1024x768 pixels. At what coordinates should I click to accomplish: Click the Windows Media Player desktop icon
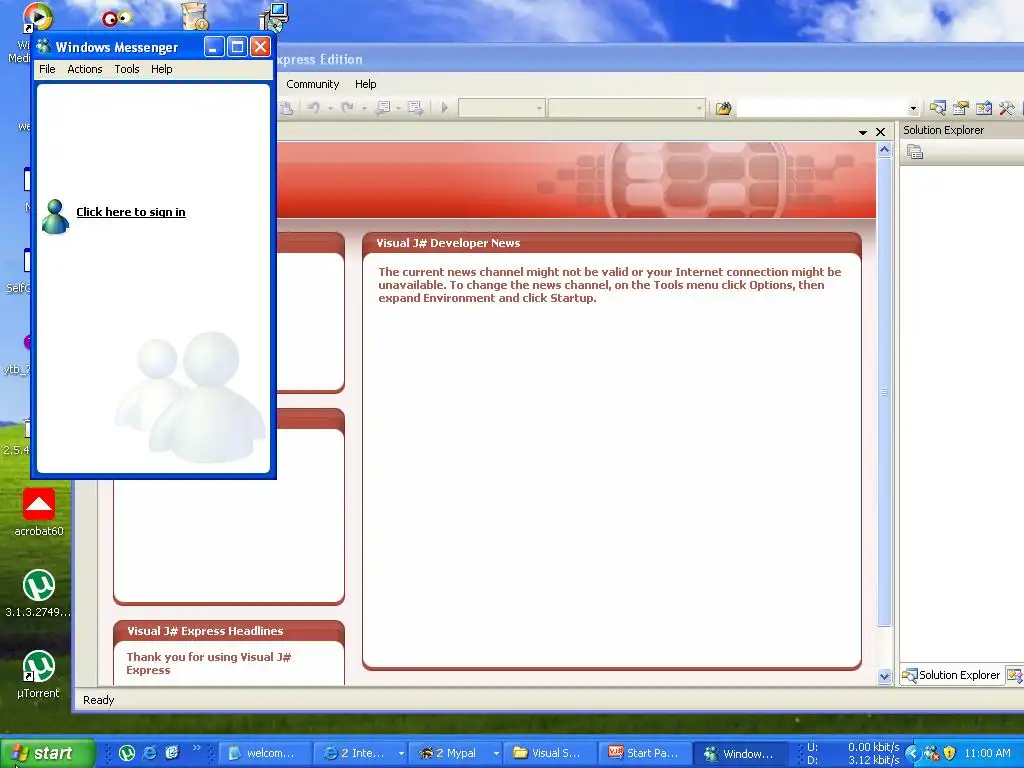37,17
